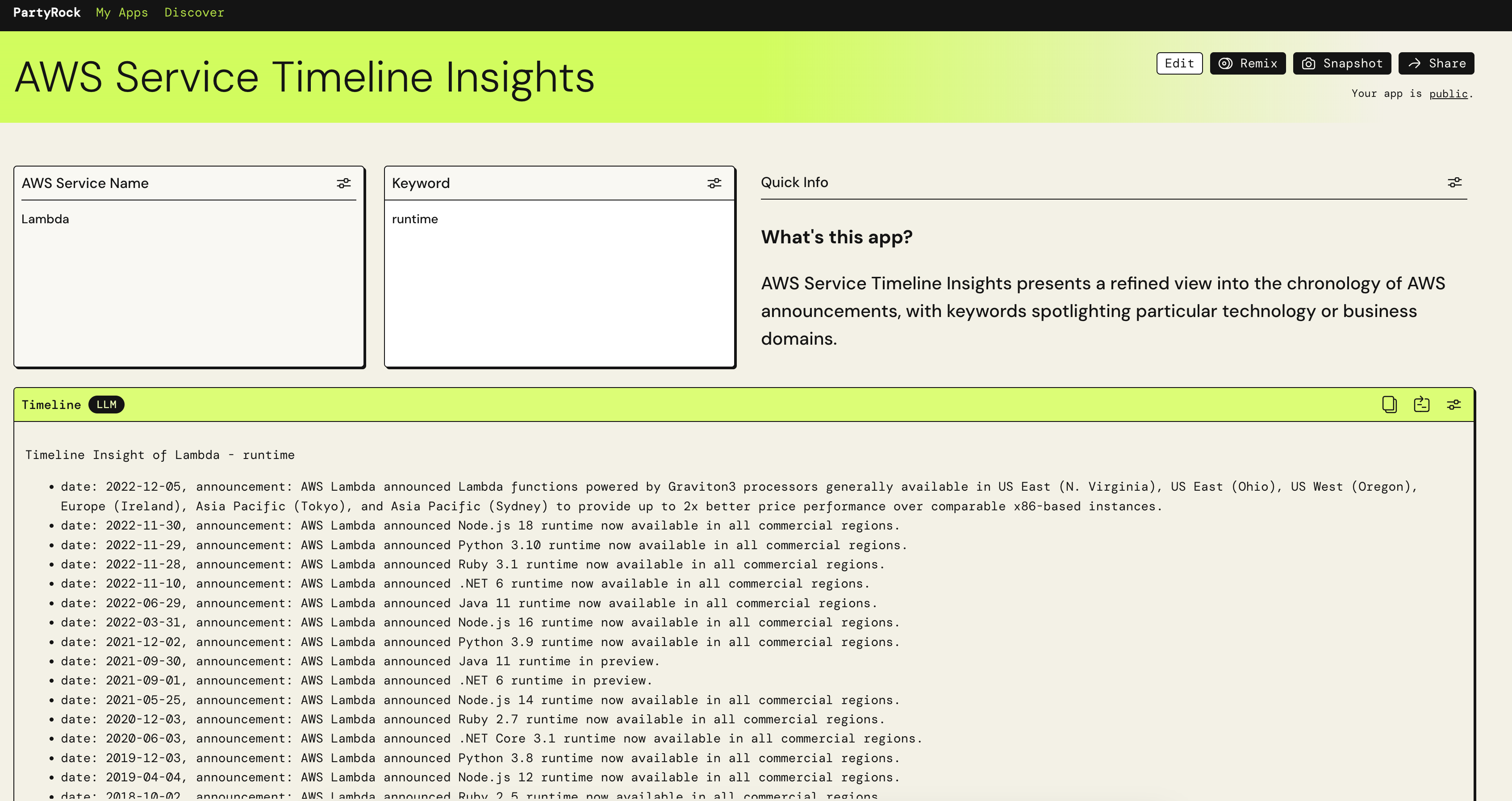Open Quick Info widget settings icon
This screenshot has height=801, width=1512.
pyautogui.click(x=1454, y=183)
